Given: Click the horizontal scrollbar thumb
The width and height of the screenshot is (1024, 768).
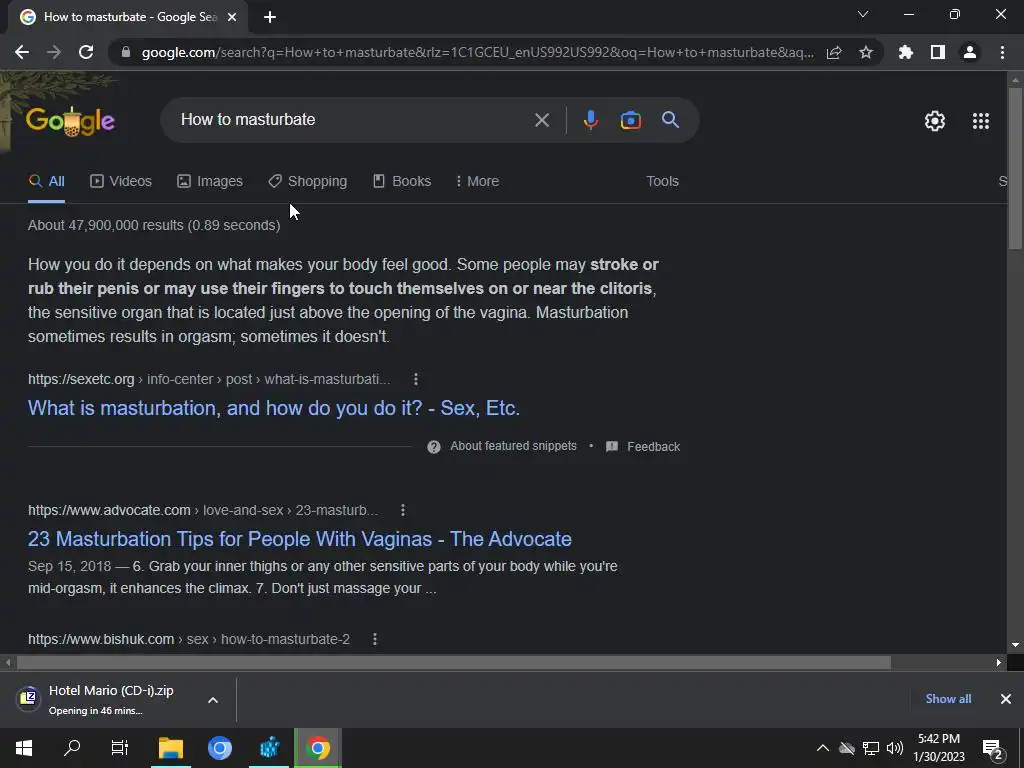Looking at the screenshot, I should (x=453, y=662).
